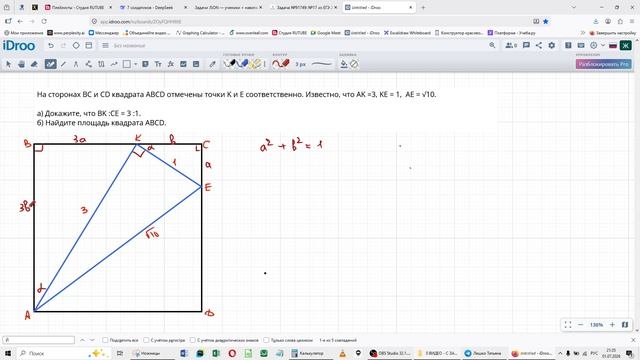Viewport: 640px width, 360px height.
Task: Open the zoom search magnifier icon
Action: [492, 46]
